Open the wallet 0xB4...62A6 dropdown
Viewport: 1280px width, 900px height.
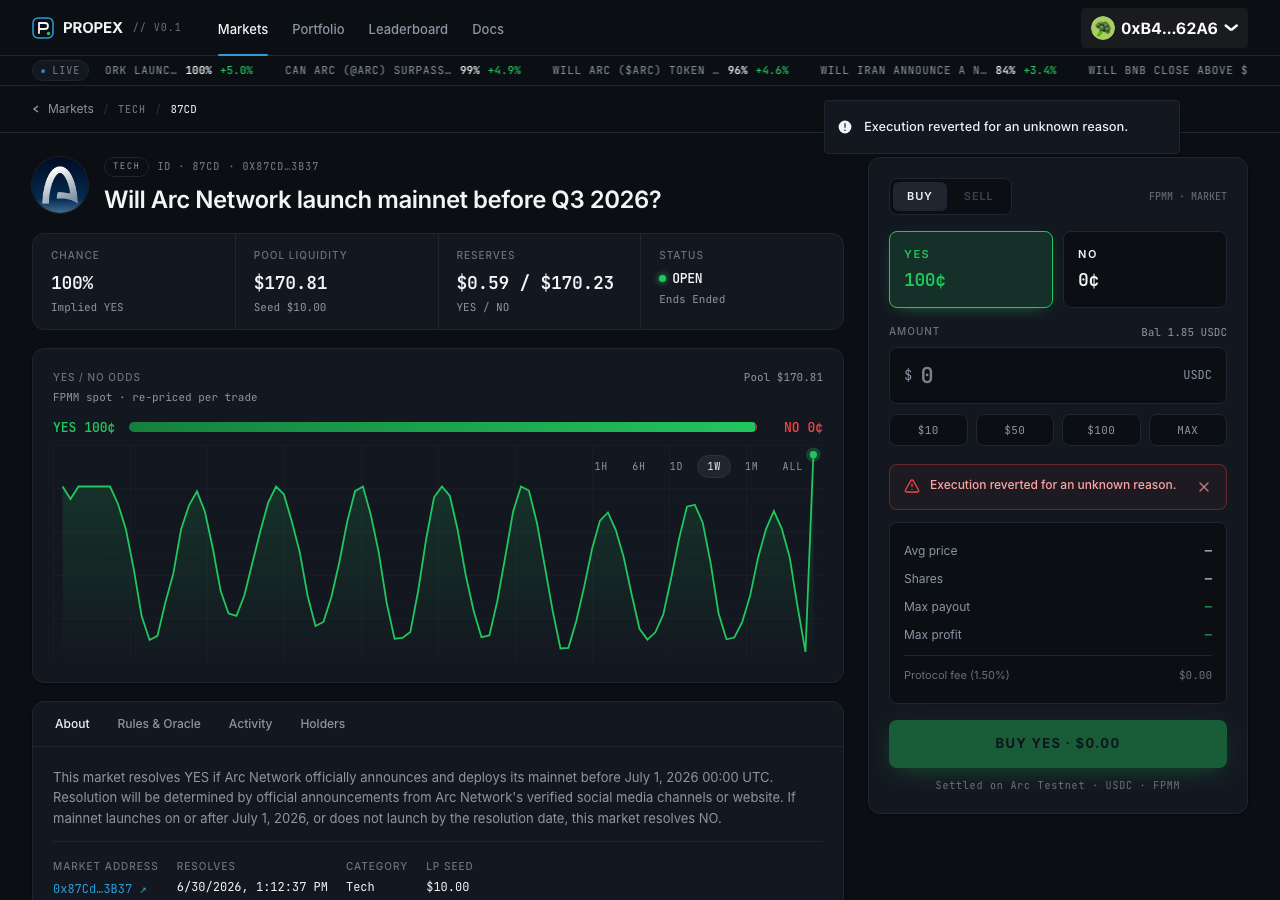pyautogui.click(x=1164, y=28)
